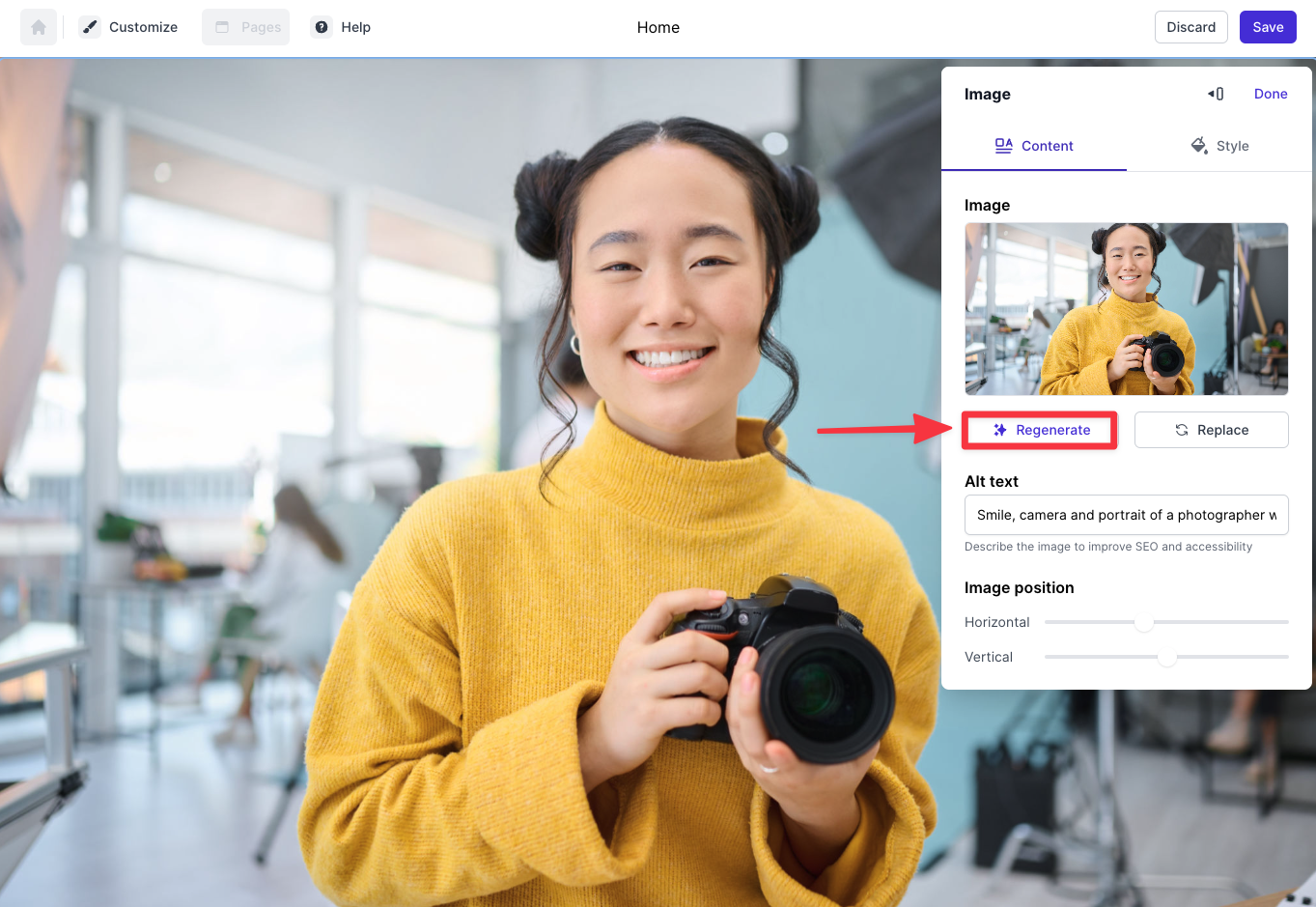1316x907 pixels.
Task: Open the Pages panel icon
Action: [x=223, y=27]
